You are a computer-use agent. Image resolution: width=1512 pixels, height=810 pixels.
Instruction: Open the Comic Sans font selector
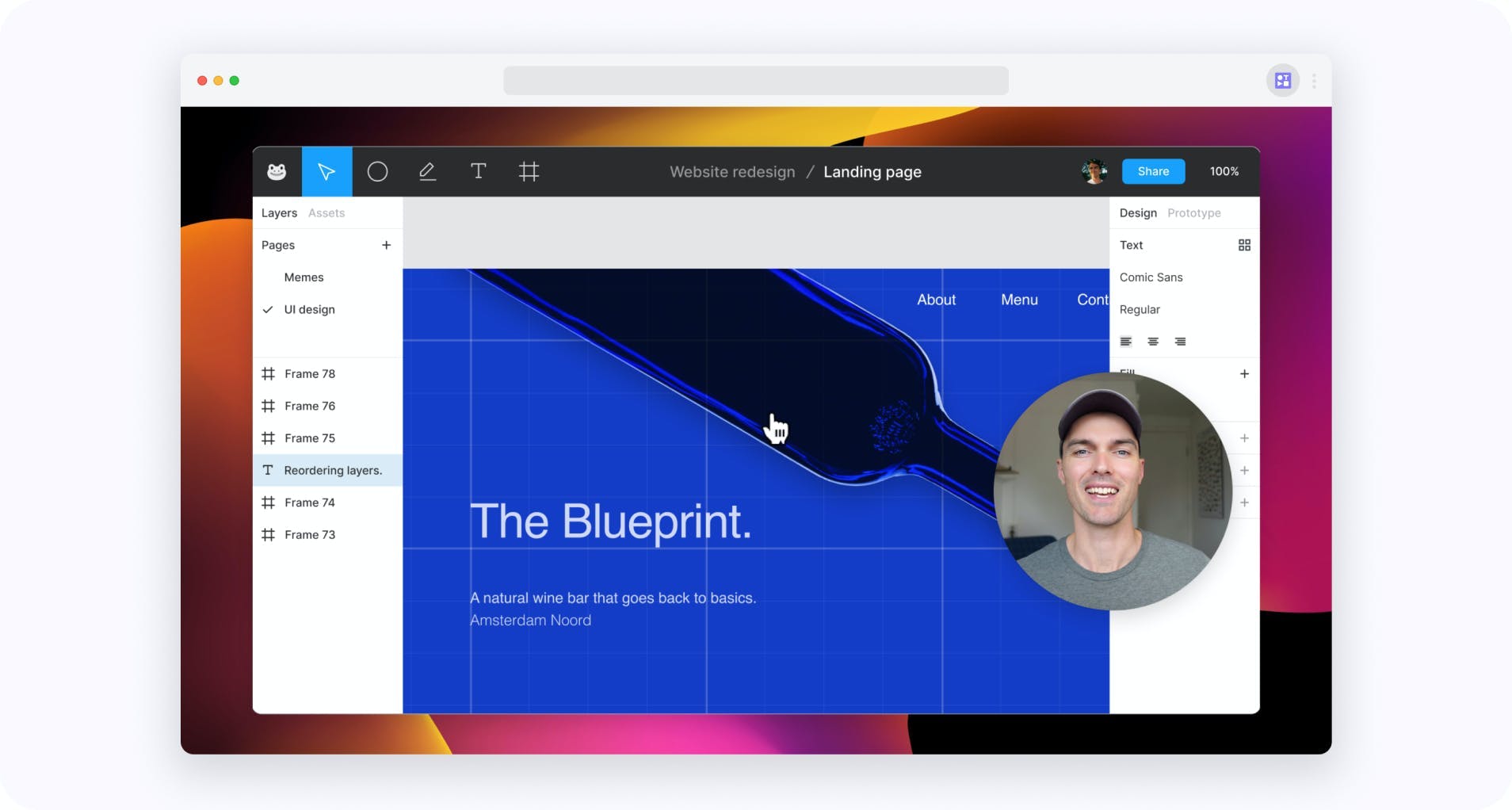(x=1151, y=277)
